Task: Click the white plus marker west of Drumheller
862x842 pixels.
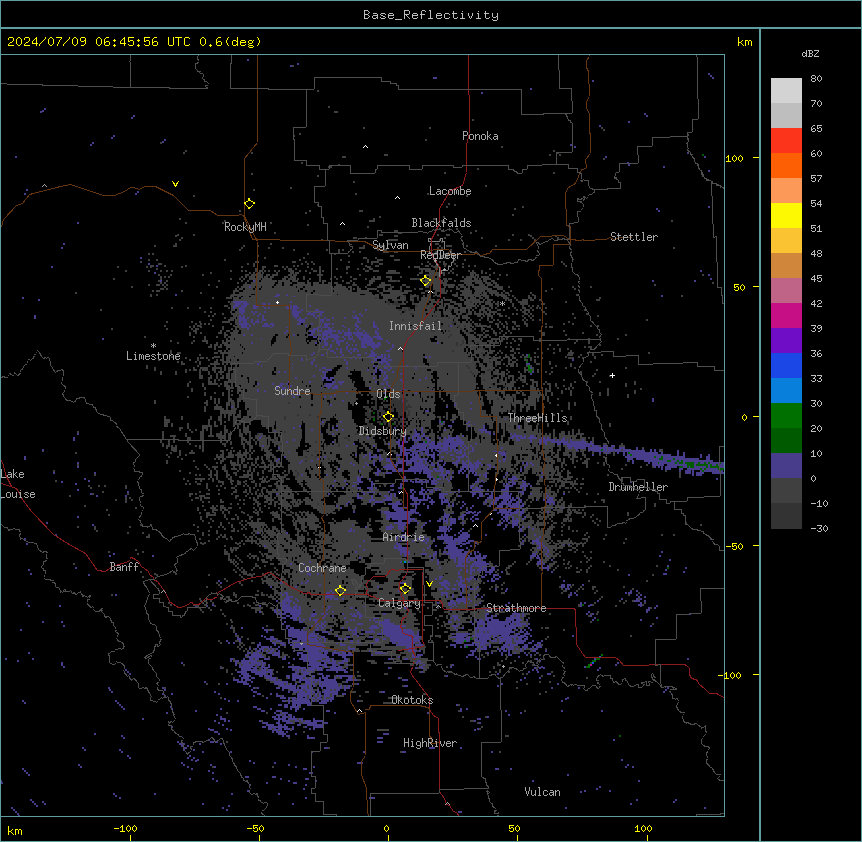Action: pyautogui.click(x=612, y=375)
